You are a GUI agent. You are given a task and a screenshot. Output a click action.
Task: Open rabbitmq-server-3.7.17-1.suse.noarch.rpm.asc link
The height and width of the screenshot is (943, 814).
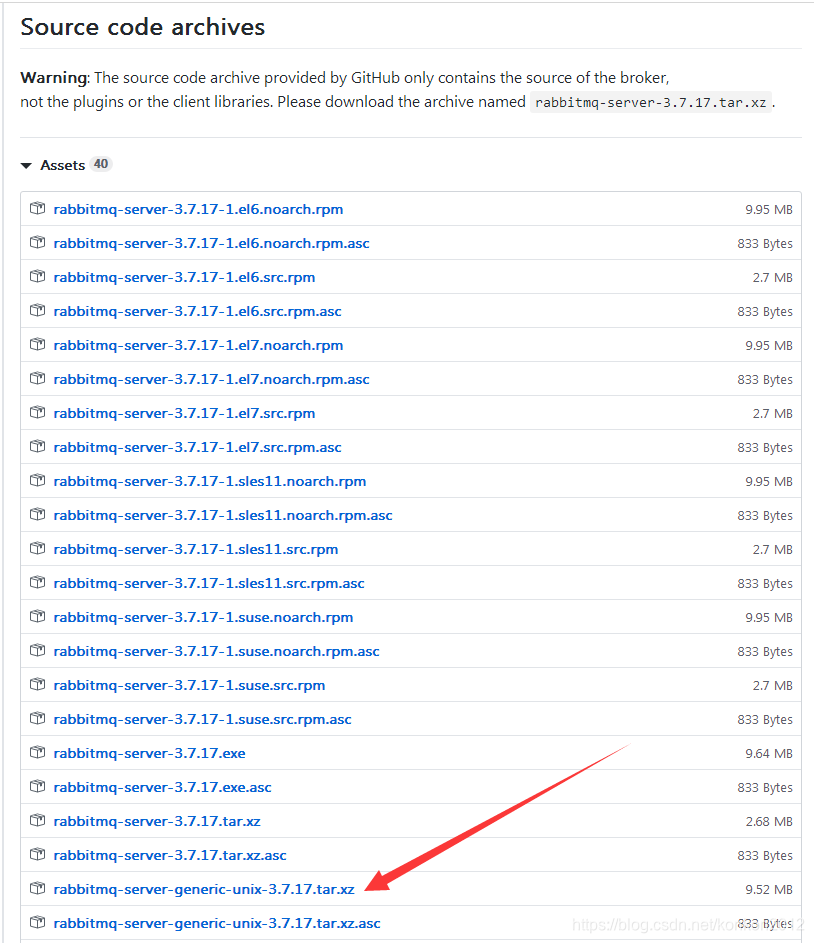216,651
